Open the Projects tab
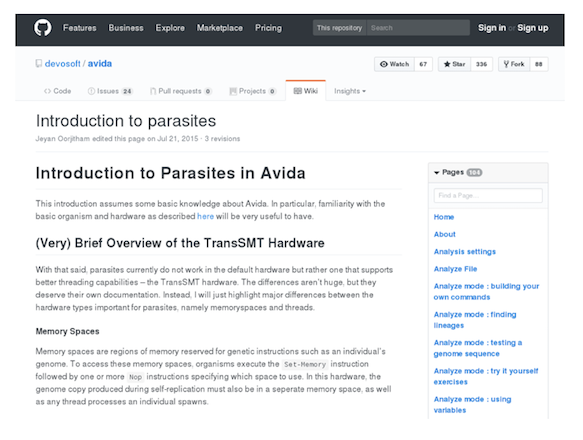This screenshot has width=583, height=440. coord(253,91)
